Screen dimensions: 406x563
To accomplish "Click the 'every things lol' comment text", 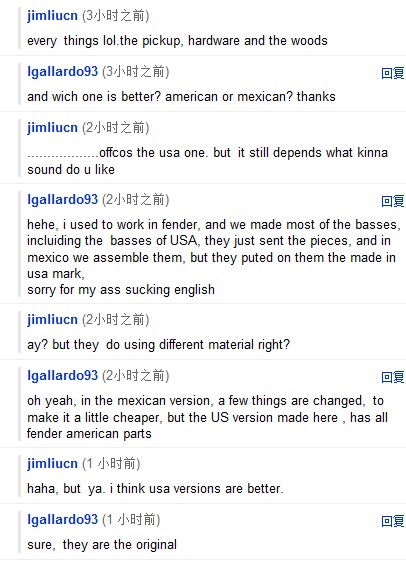I will click(x=177, y=41).
